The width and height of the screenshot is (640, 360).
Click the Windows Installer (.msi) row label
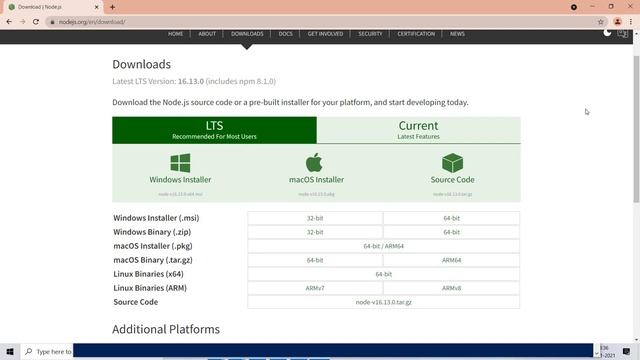[156, 218]
